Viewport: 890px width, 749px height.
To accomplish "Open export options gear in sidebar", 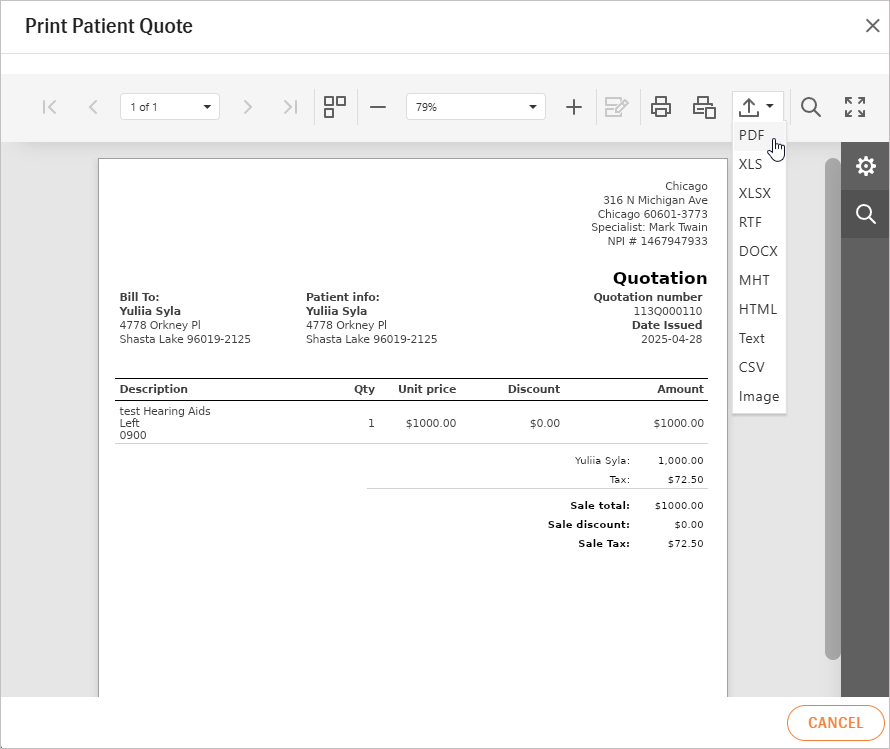I will [x=866, y=166].
